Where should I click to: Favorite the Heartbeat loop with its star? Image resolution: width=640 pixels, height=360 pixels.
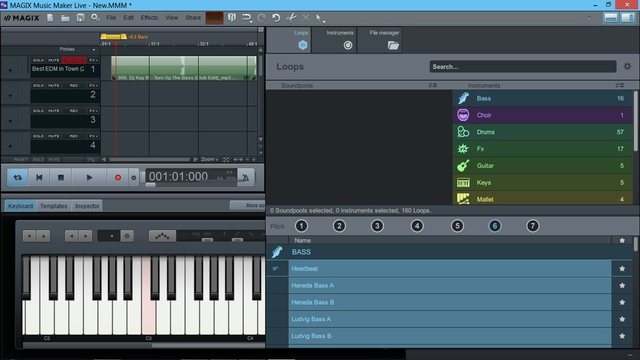[x=622, y=269]
